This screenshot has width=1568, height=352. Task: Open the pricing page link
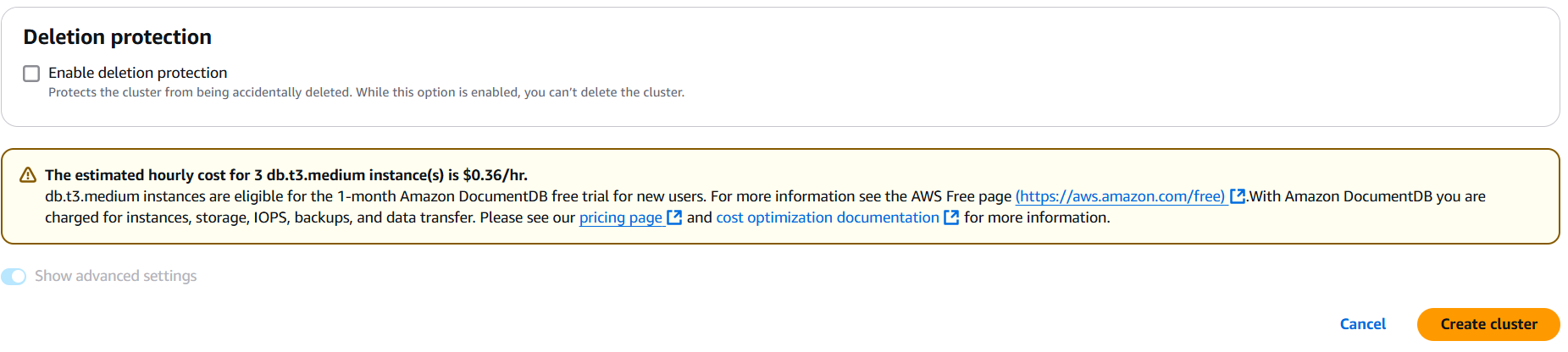(621, 217)
